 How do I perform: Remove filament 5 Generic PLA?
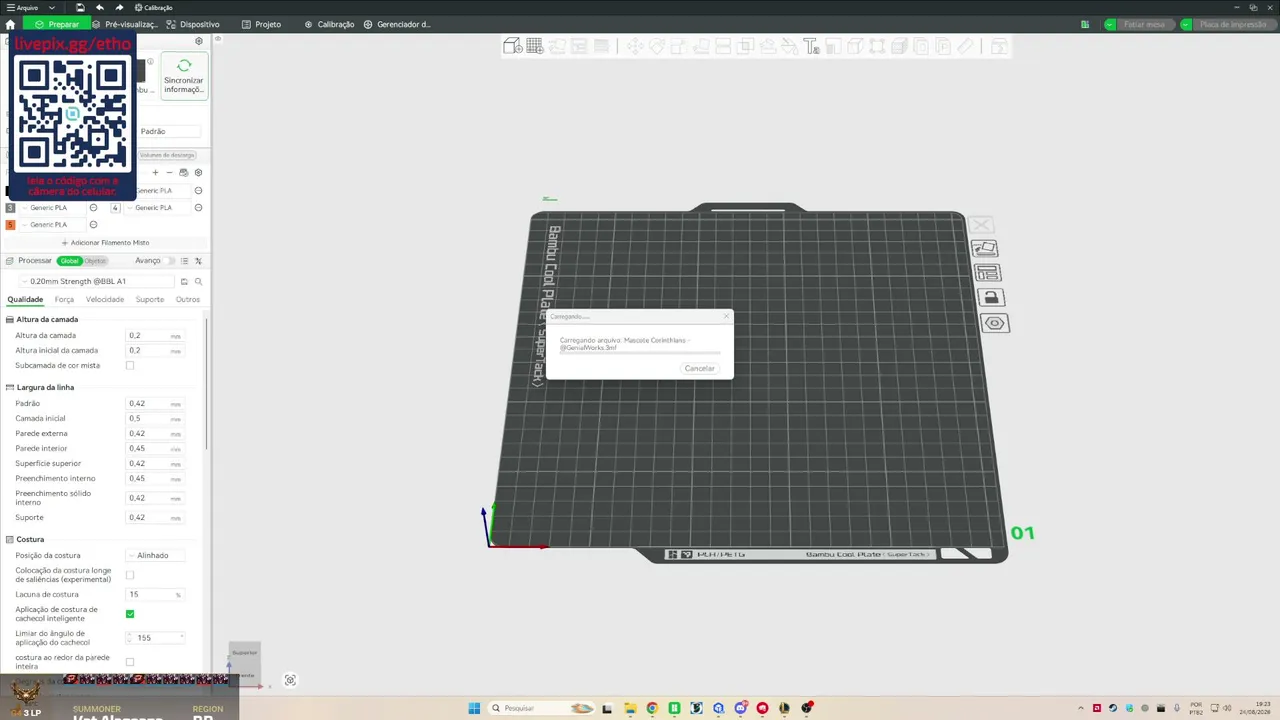click(93, 225)
